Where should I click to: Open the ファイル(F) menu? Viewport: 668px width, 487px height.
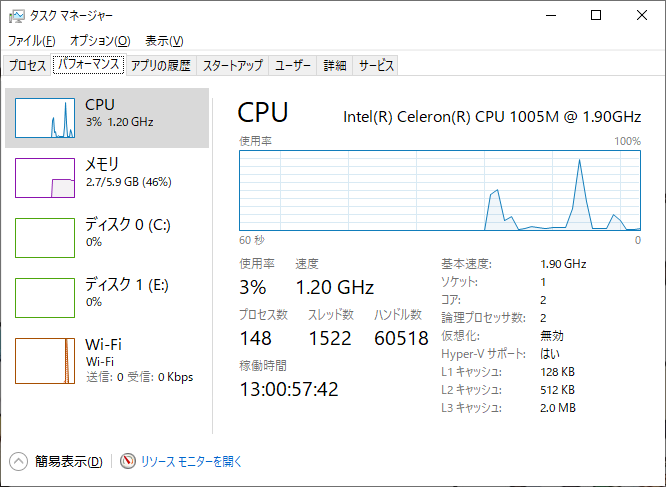[32, 41]
